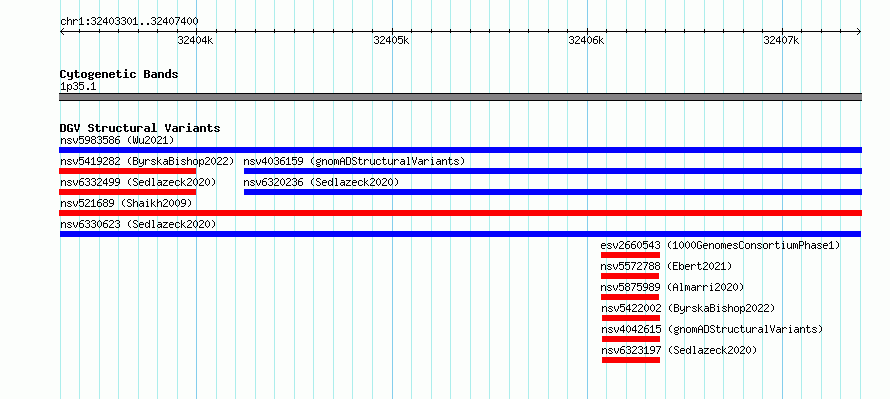Select the 1p35.1 band label
This screenshot has height=399, width=890.
click(78, 86)
